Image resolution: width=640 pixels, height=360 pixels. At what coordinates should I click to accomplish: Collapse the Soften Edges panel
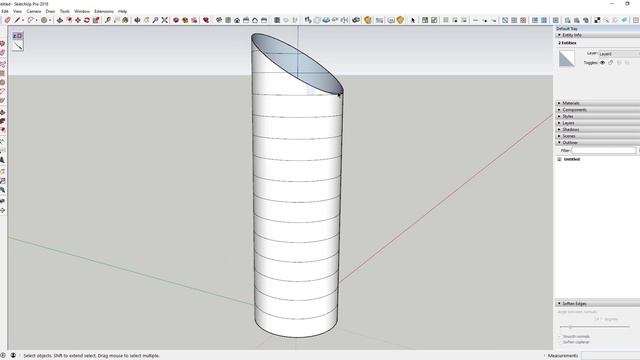pos(559,304)
